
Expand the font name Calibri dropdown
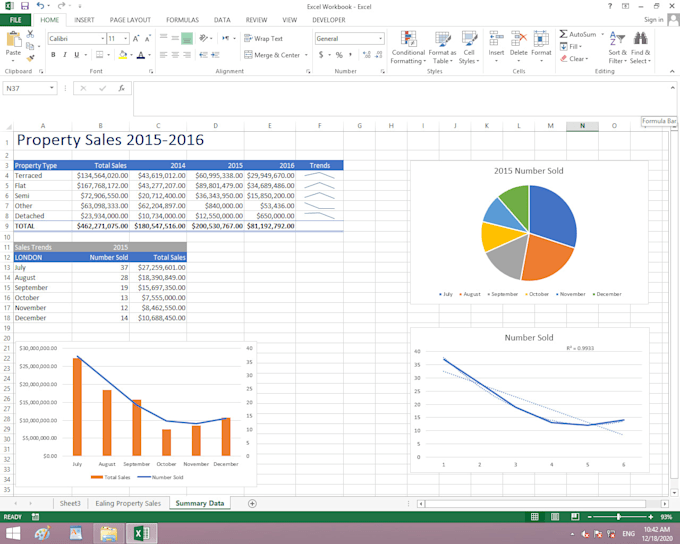103,39
